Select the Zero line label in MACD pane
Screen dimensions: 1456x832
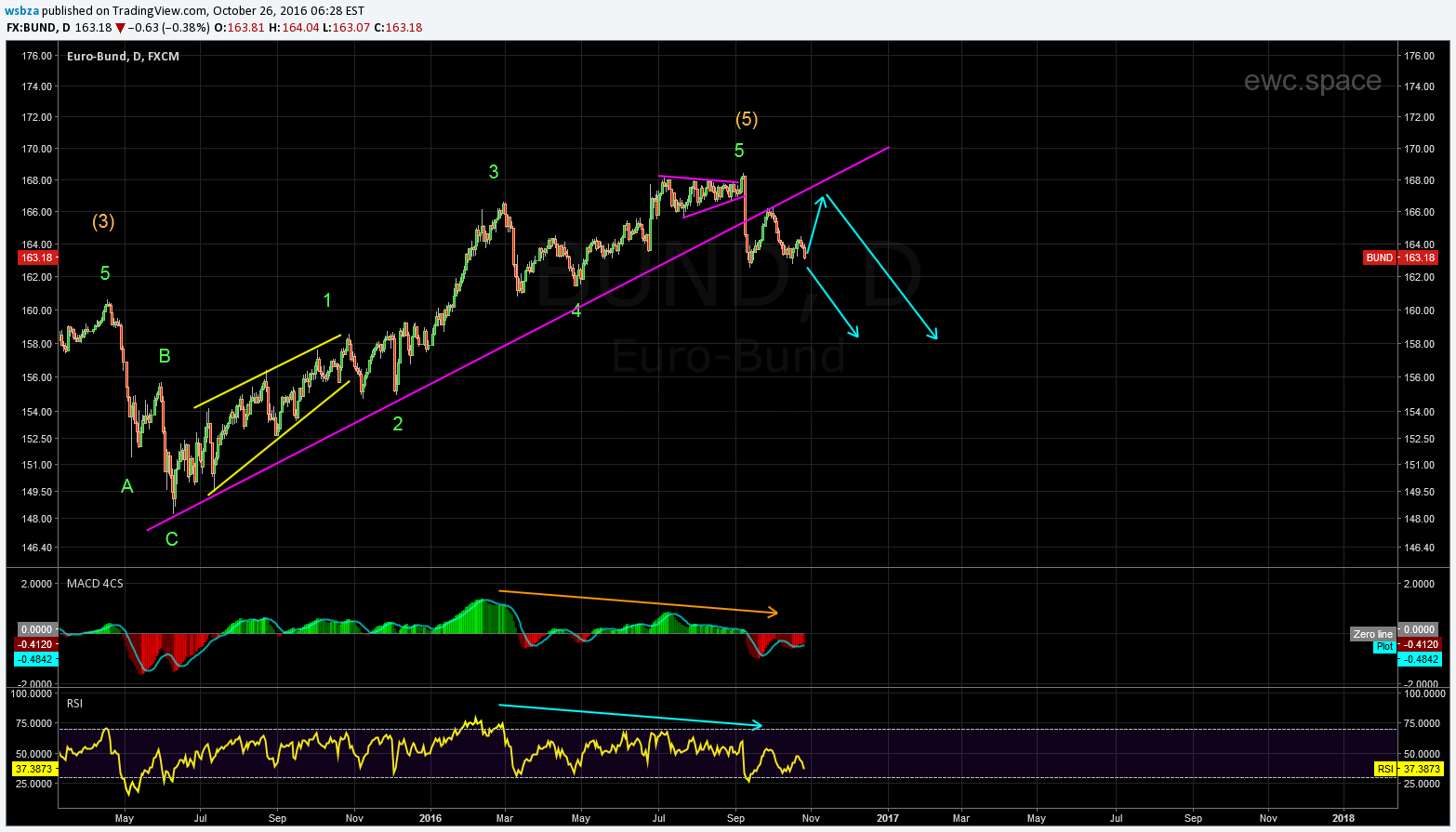(x=1372, y=634)
